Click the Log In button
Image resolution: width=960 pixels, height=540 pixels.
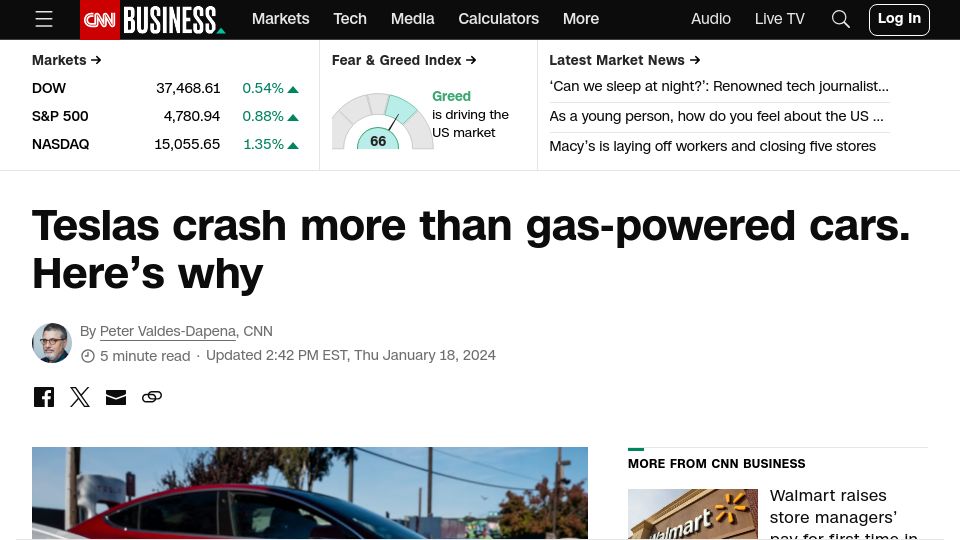pyautogui.click(x=899, y=20)
